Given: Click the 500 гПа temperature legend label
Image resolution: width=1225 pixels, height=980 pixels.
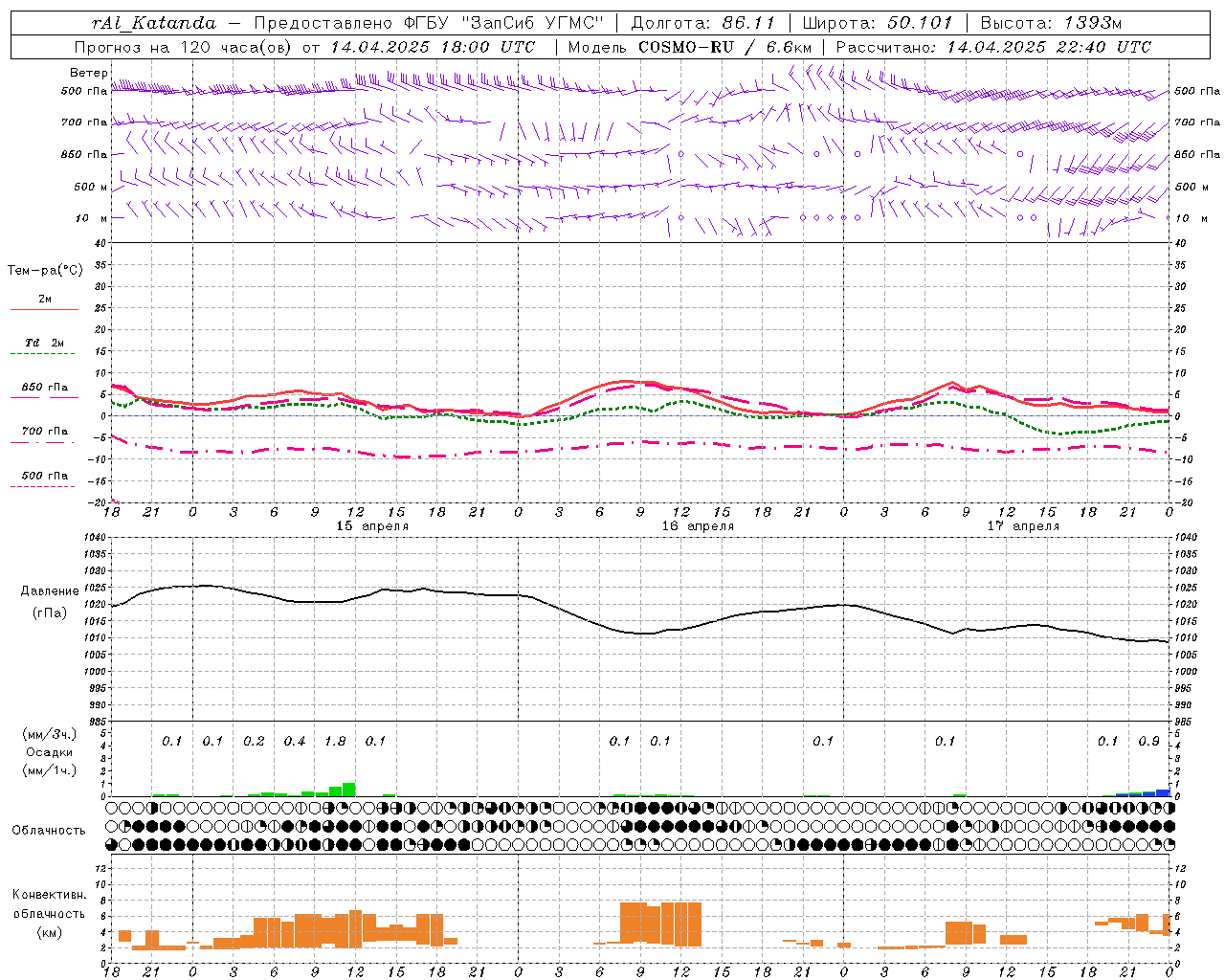Looking at the screenshot, I should [x=45, y=476].
